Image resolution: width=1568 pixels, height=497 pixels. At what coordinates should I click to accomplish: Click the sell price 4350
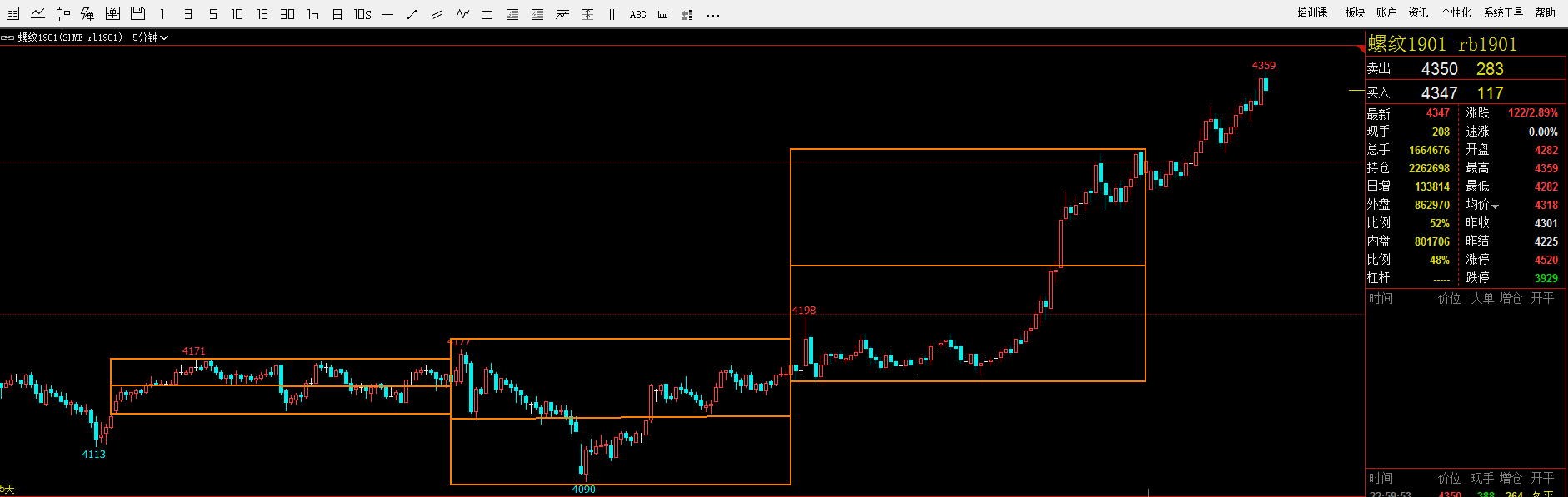[x=1439, y=69]
